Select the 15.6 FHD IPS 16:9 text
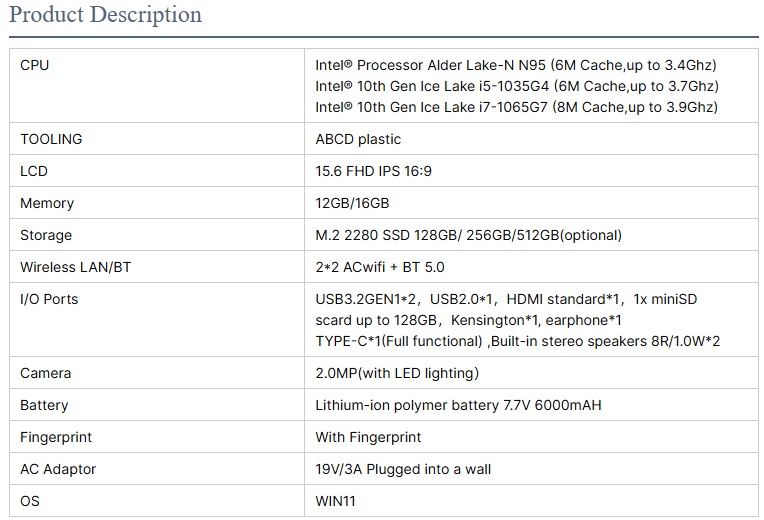This screenshot has width=764, height=520. (373, 171)
